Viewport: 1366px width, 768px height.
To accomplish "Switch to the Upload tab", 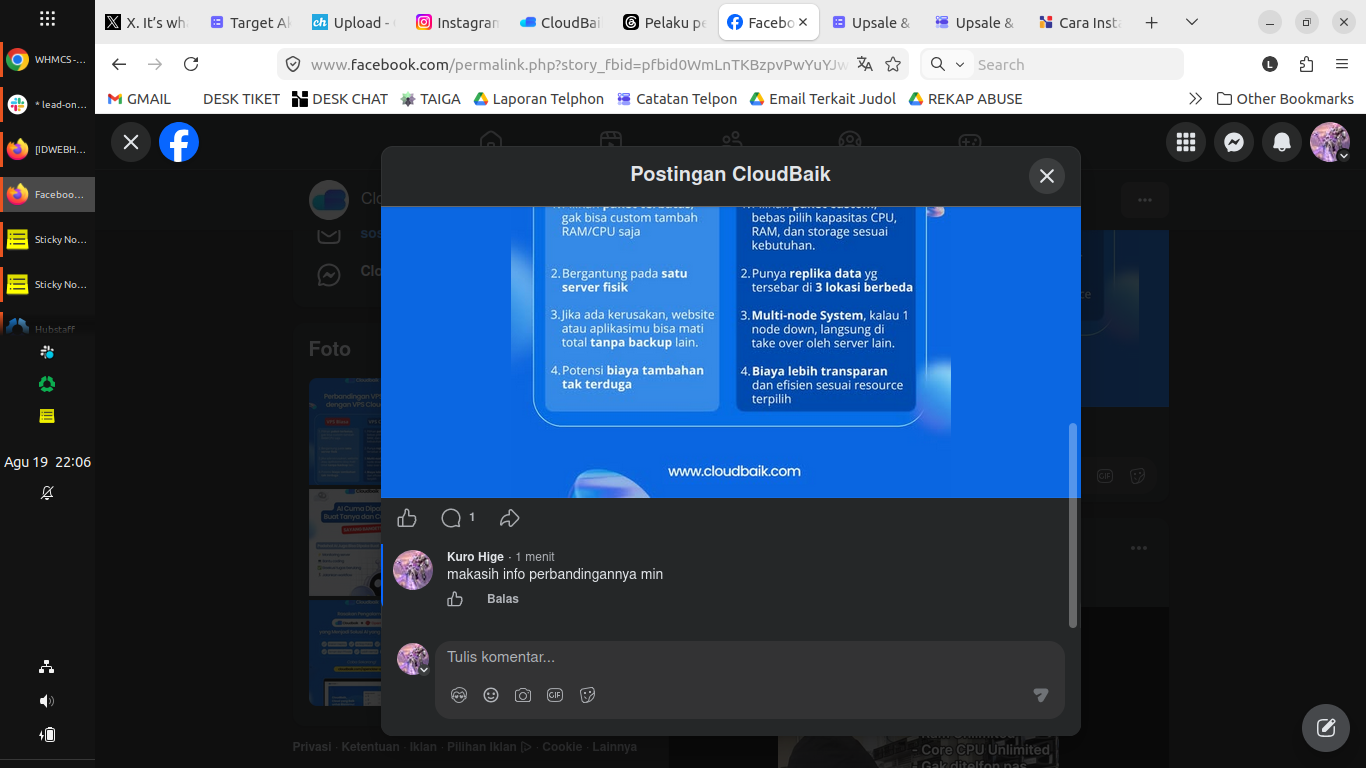I will (354, 22).
